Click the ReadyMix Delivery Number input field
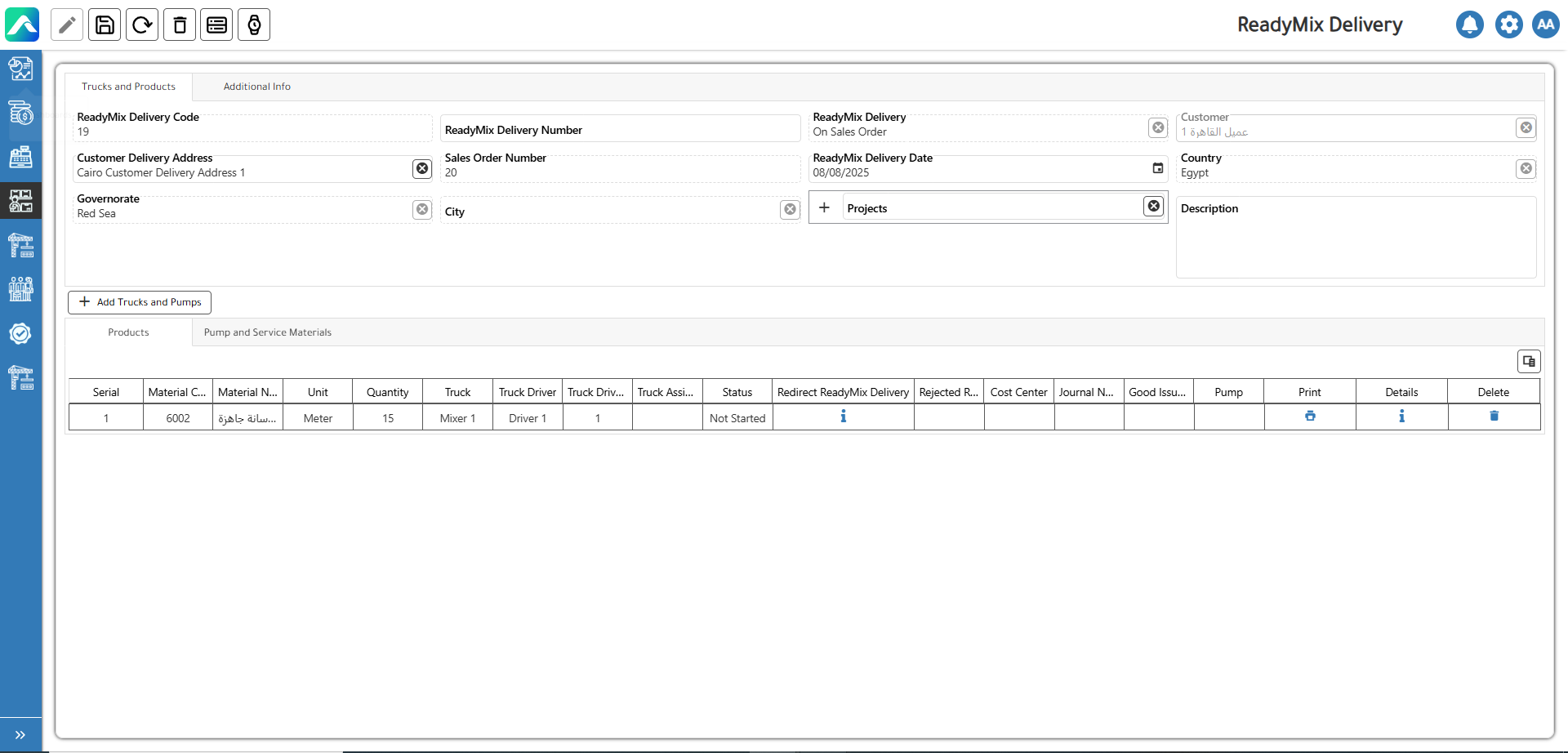 click(620, 130)
